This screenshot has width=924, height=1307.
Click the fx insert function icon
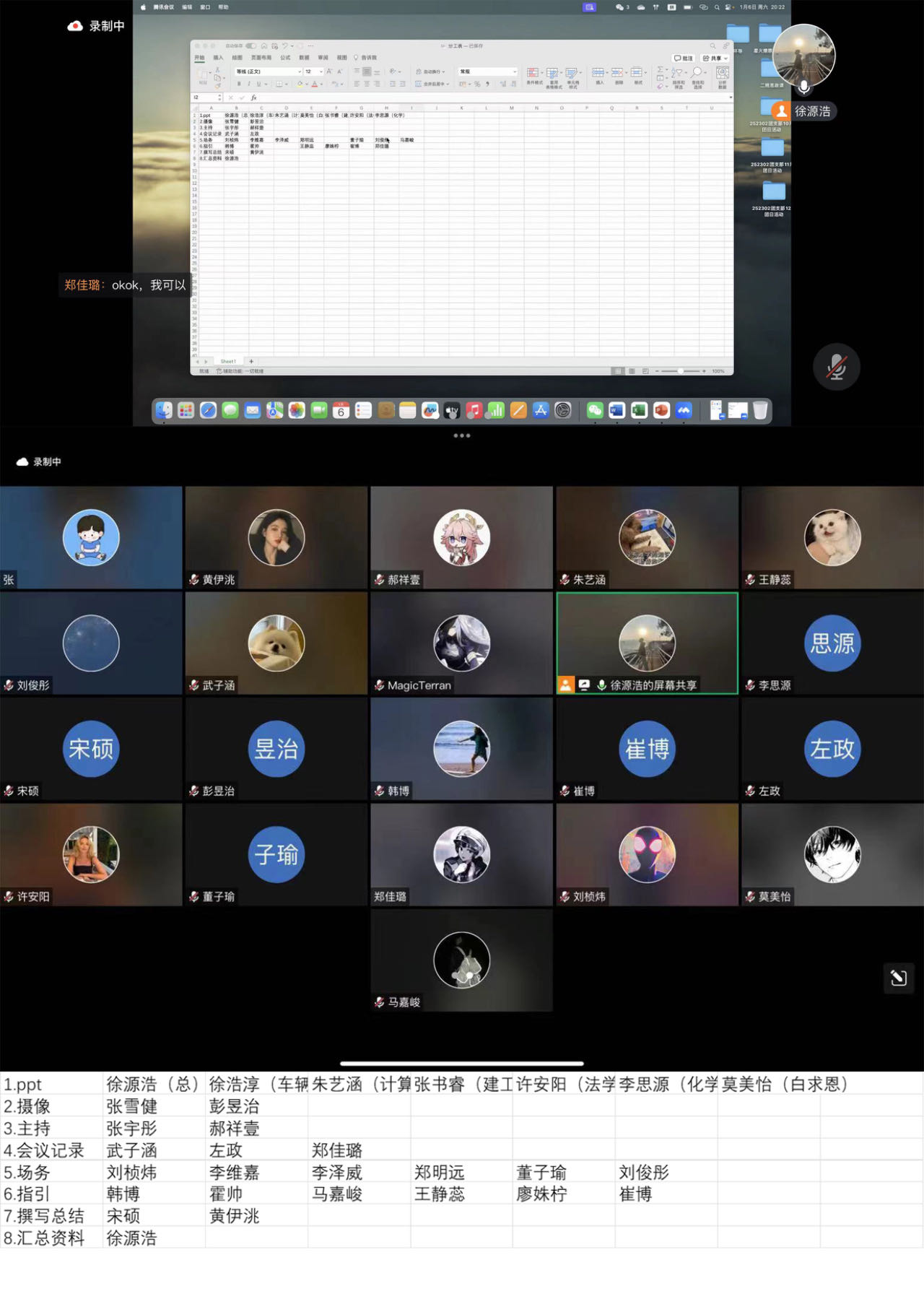[x=253, y=97]
